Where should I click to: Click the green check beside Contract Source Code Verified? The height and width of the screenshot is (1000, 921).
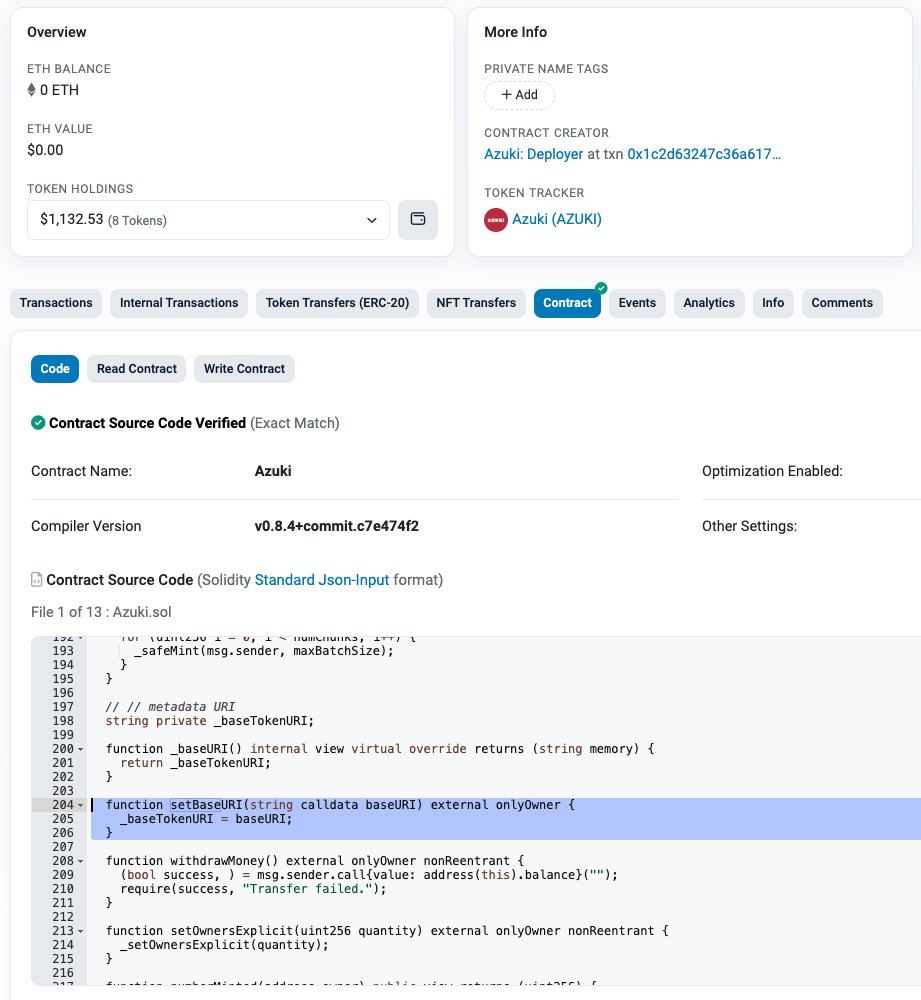(38, 423)
